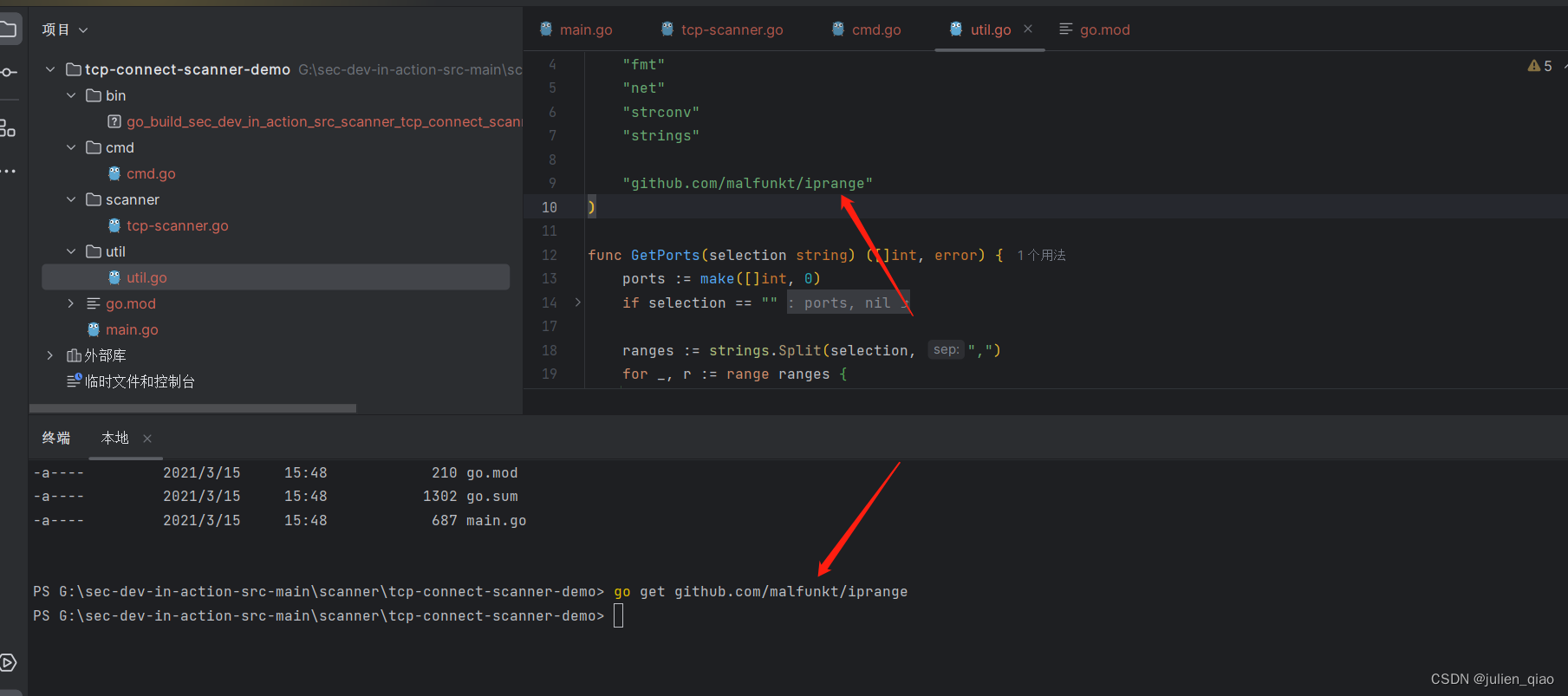Screen dimensions: 1568x696
Task: Click the bin folder icon
Action: click(x=94, y=95)
